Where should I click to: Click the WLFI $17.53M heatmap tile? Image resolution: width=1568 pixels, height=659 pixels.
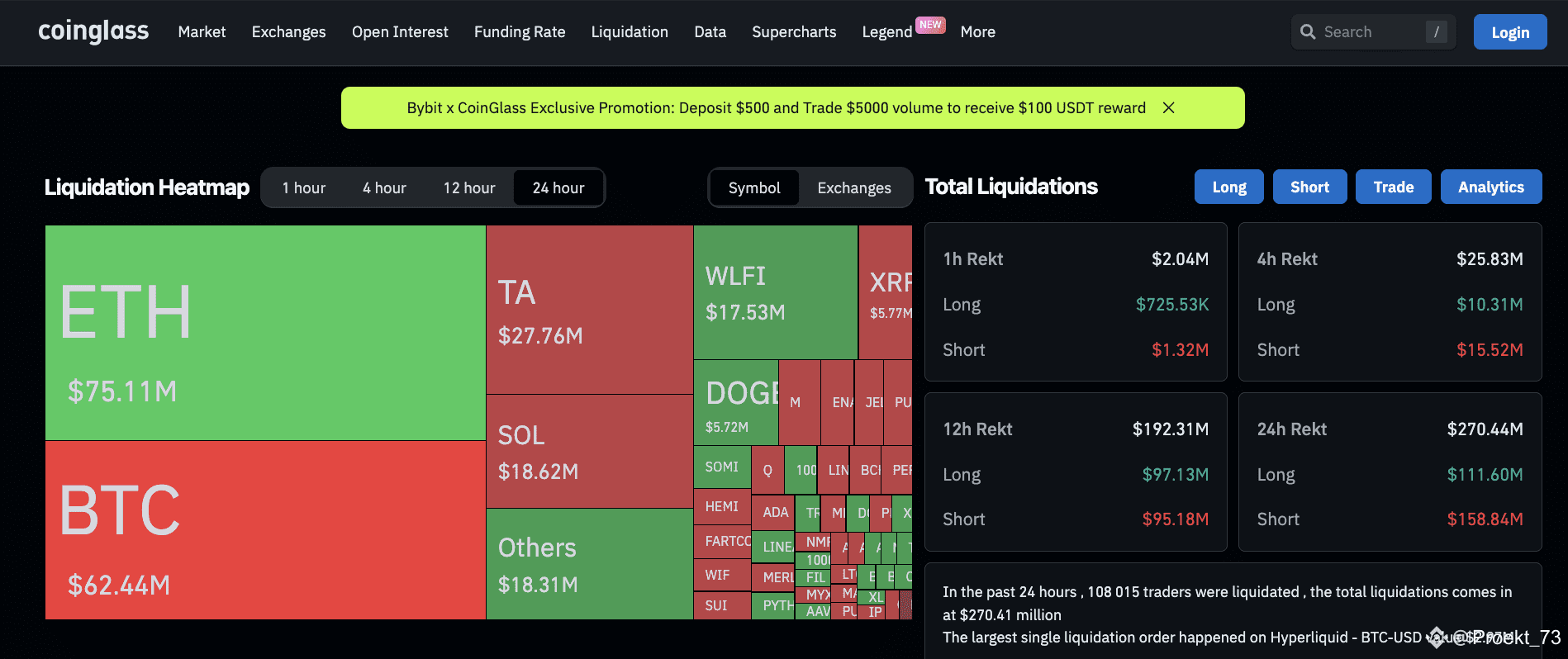(x=776, y=292)
